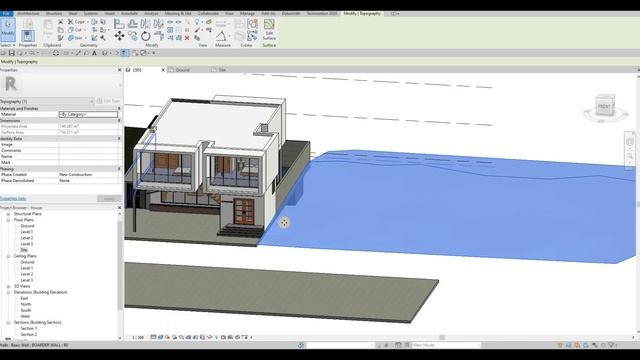Close the Project Browser panel
This screenshot has width=640, height=360.
120,208
